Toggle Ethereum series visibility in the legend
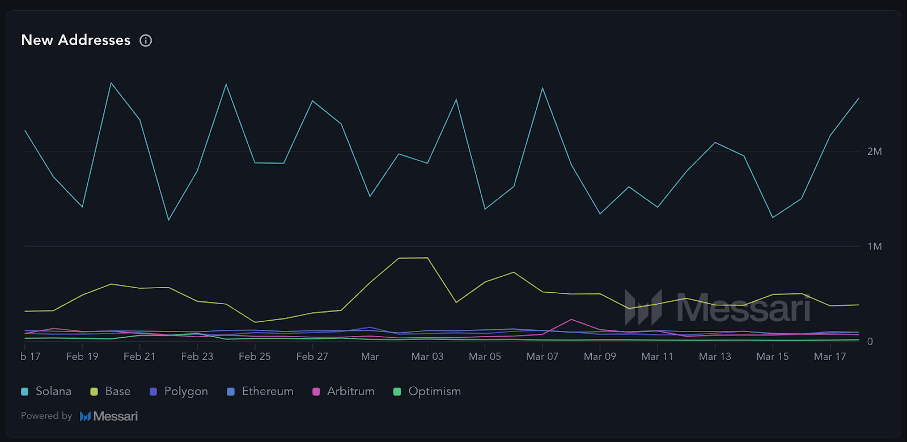Image resolution: width=908 pixels, height=442 pixels. (x=265, y=391)
